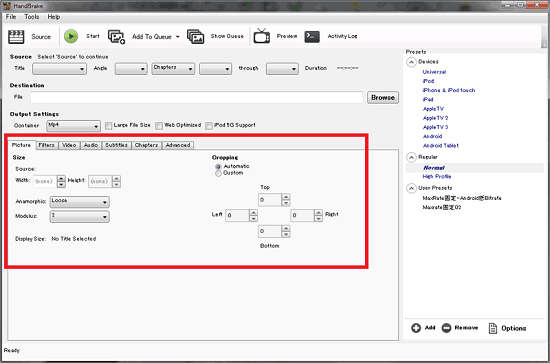The height and width of the screenshot is (363, 550).
Task: Switch to the Filters tab
Action: click(47, 145)
